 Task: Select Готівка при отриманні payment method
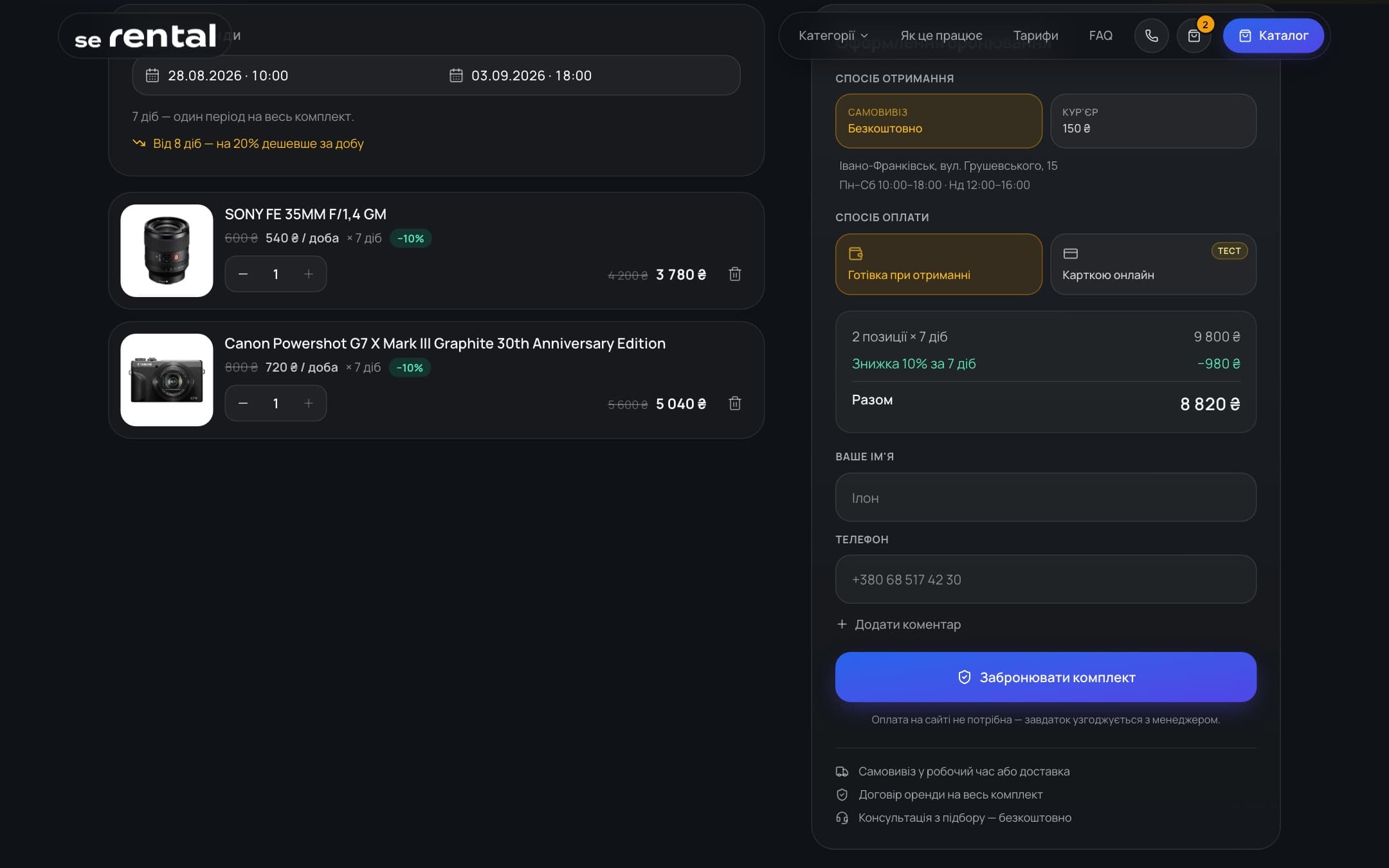tap(939, 264)
